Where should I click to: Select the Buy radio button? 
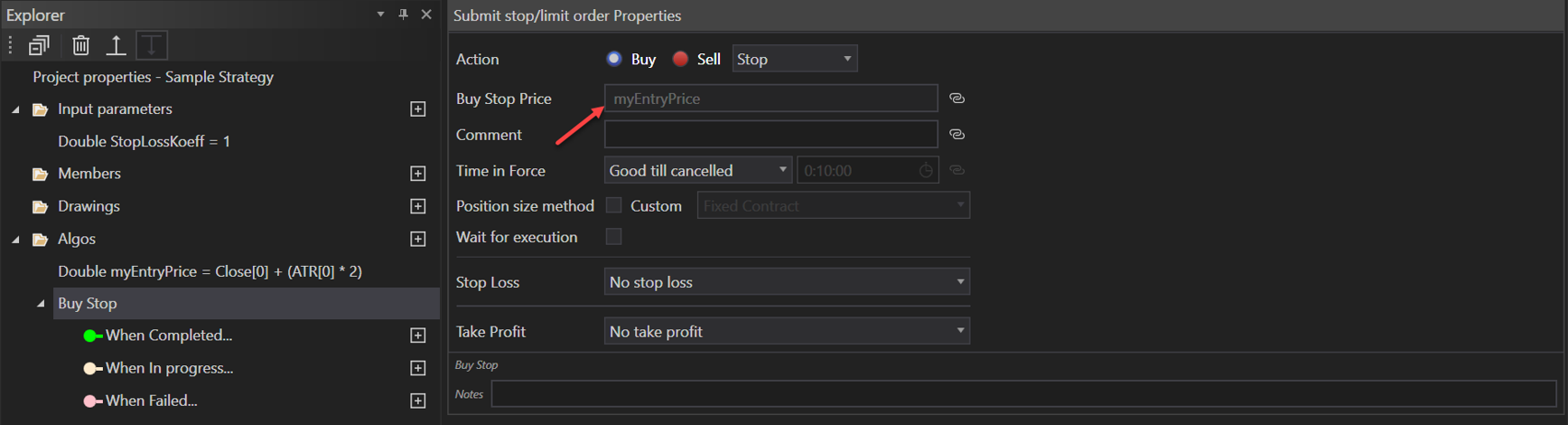pyautogui.click(x=614, y=59)
